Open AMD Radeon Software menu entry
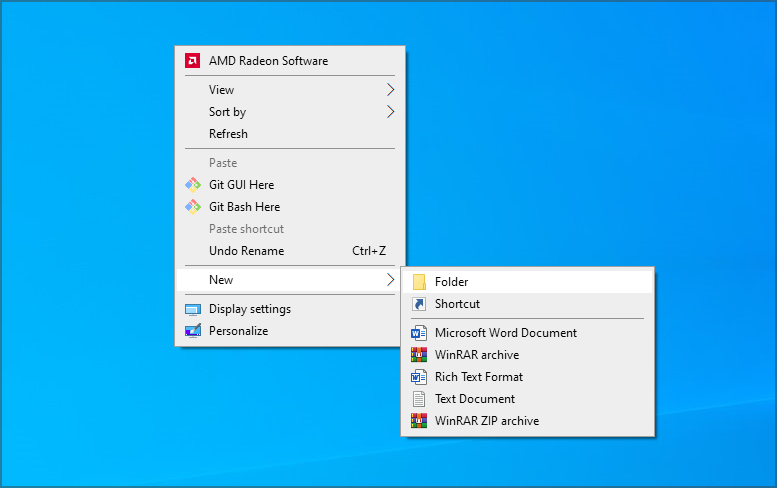 (290, 61)
